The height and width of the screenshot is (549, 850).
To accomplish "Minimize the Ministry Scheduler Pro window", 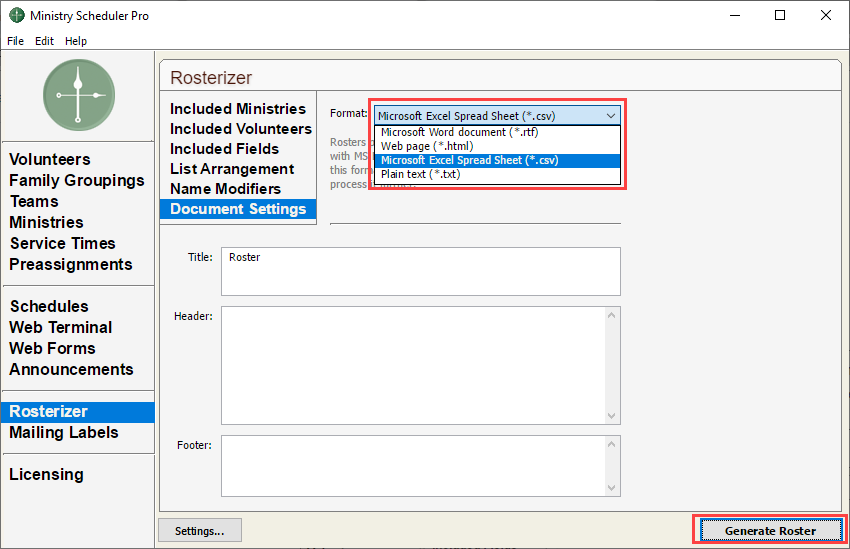I will tap(735, 15).
